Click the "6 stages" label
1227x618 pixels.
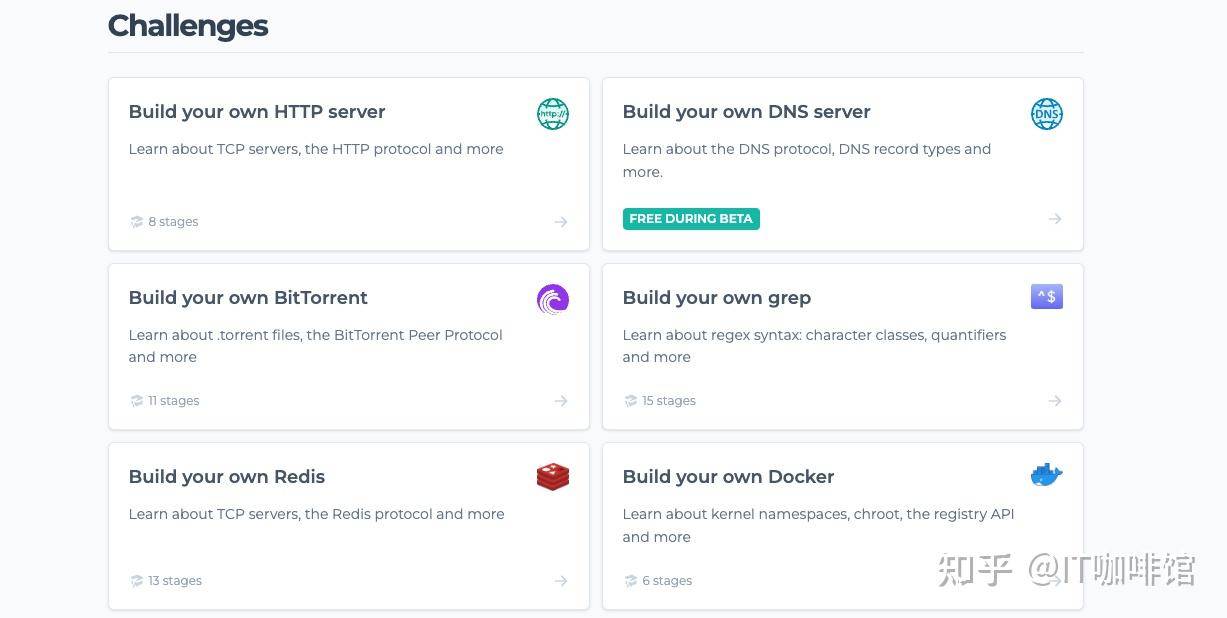pyautogui.click(x=667, y=581)
